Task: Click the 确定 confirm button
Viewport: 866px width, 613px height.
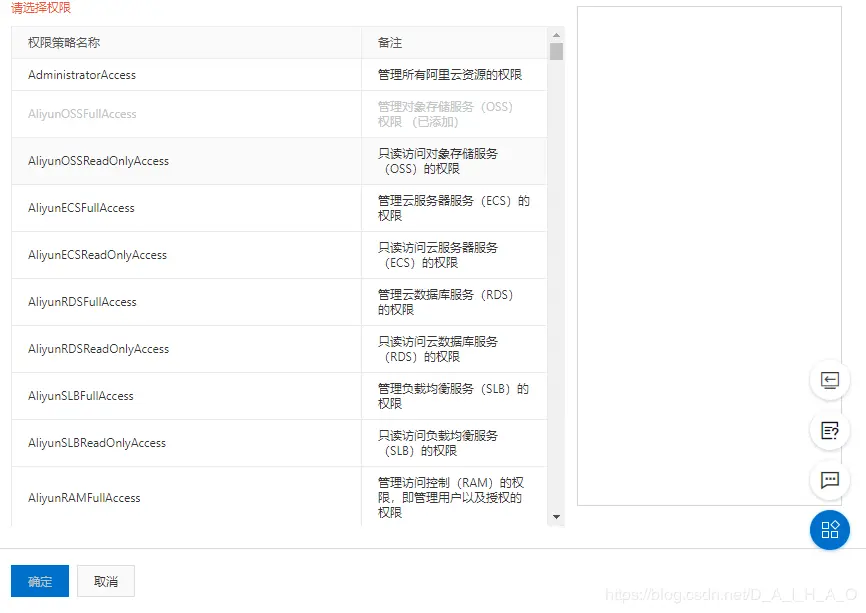Action: coord(40,581)
